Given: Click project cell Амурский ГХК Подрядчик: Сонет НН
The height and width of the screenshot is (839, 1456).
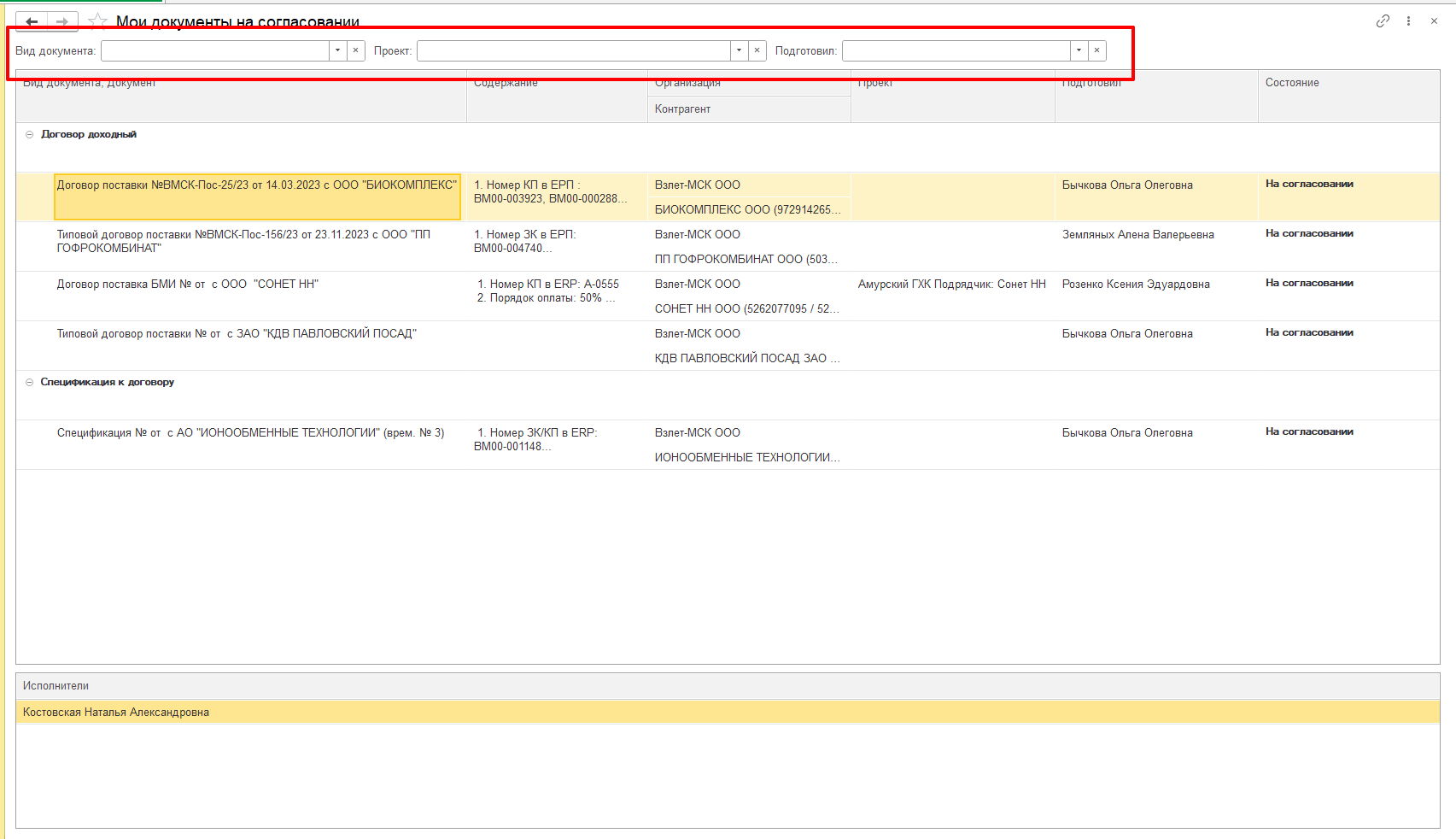Looking at the screenshot, I should (x=951, y=285).
